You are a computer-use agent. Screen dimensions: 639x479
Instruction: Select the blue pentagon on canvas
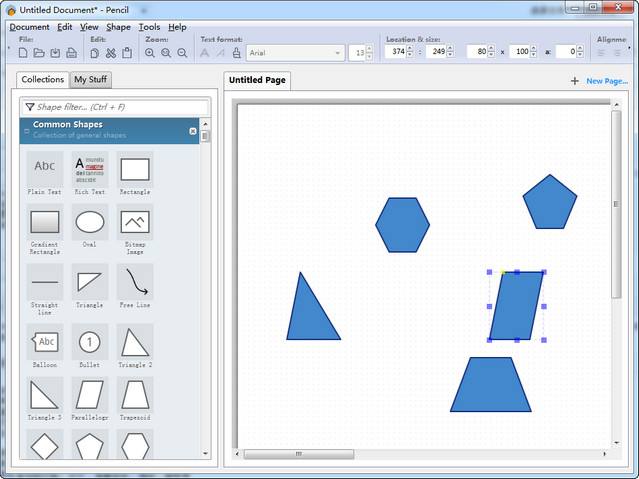[x=550, y=202]
